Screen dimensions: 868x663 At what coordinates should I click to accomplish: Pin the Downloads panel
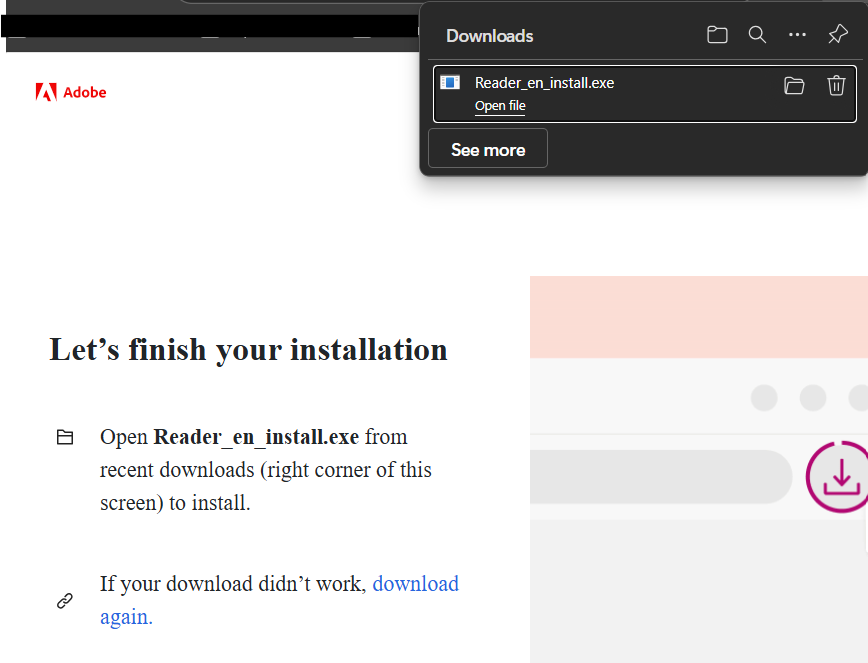(838, 34)
